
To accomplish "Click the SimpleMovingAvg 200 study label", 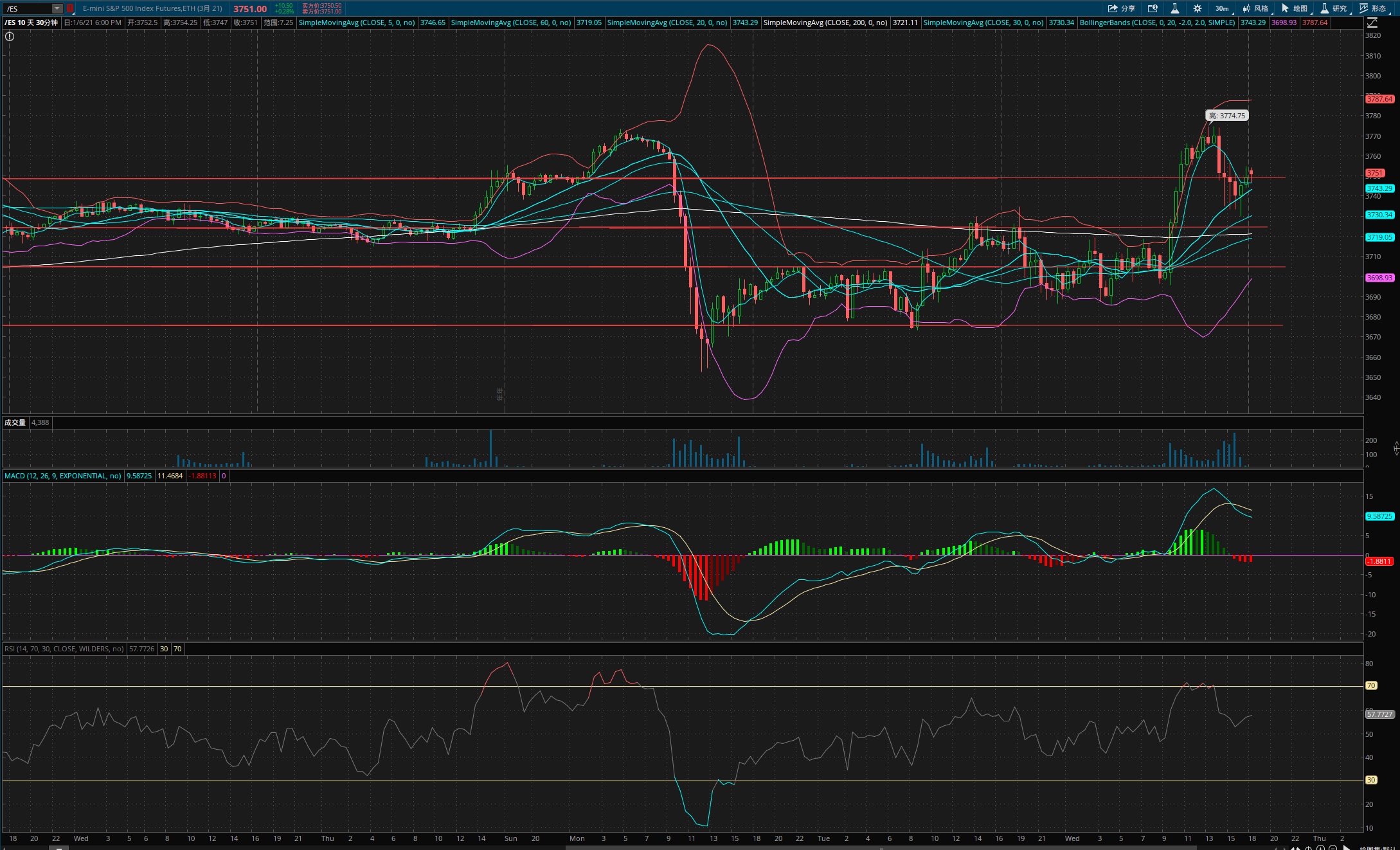I will coord(825,23).
